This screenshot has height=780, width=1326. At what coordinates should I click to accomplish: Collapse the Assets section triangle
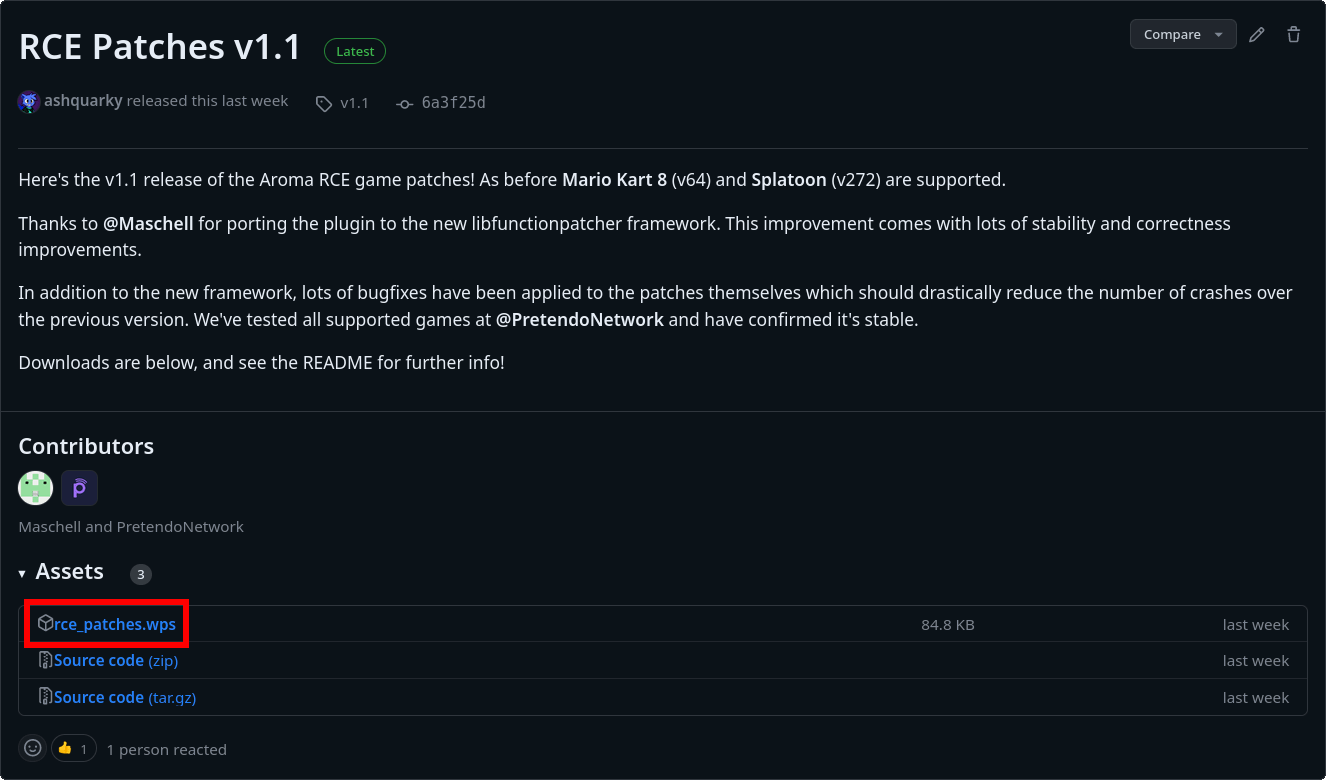pyautogui.click(x=22, y=573)
